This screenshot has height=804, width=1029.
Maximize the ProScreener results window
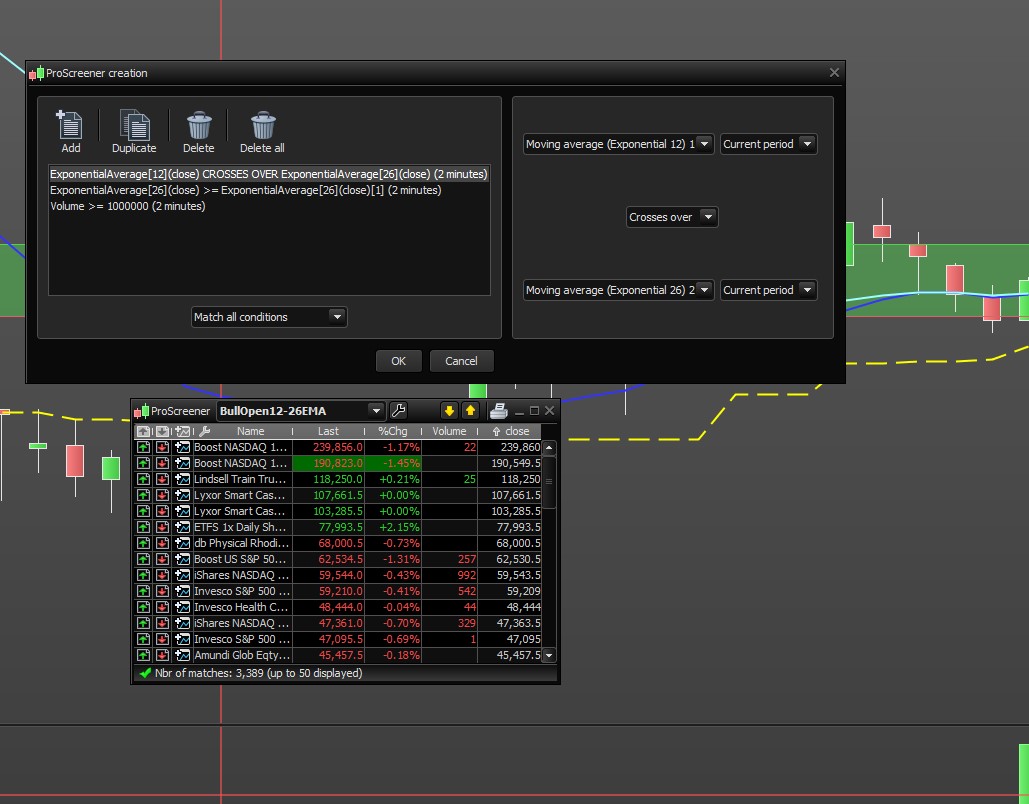point(534,411)
